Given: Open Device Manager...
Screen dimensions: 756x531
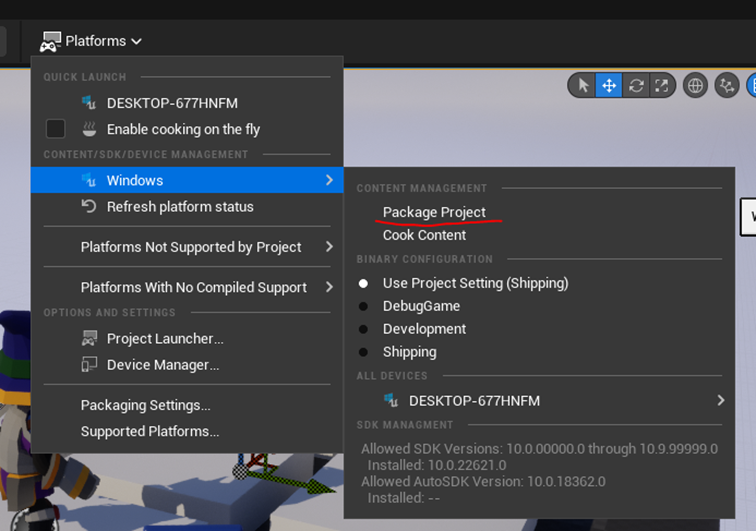Looking at the screenshot, I should (187, 365).
